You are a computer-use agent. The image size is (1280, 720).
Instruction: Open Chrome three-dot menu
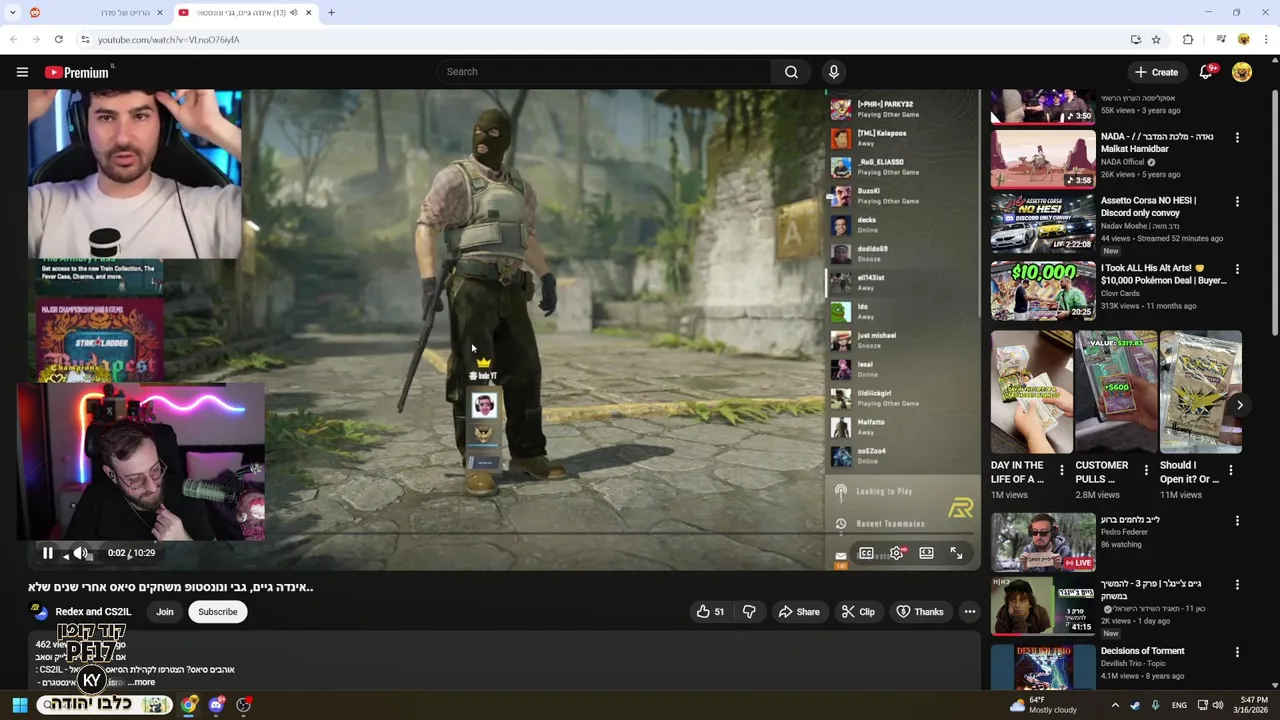pos(1267,40)
